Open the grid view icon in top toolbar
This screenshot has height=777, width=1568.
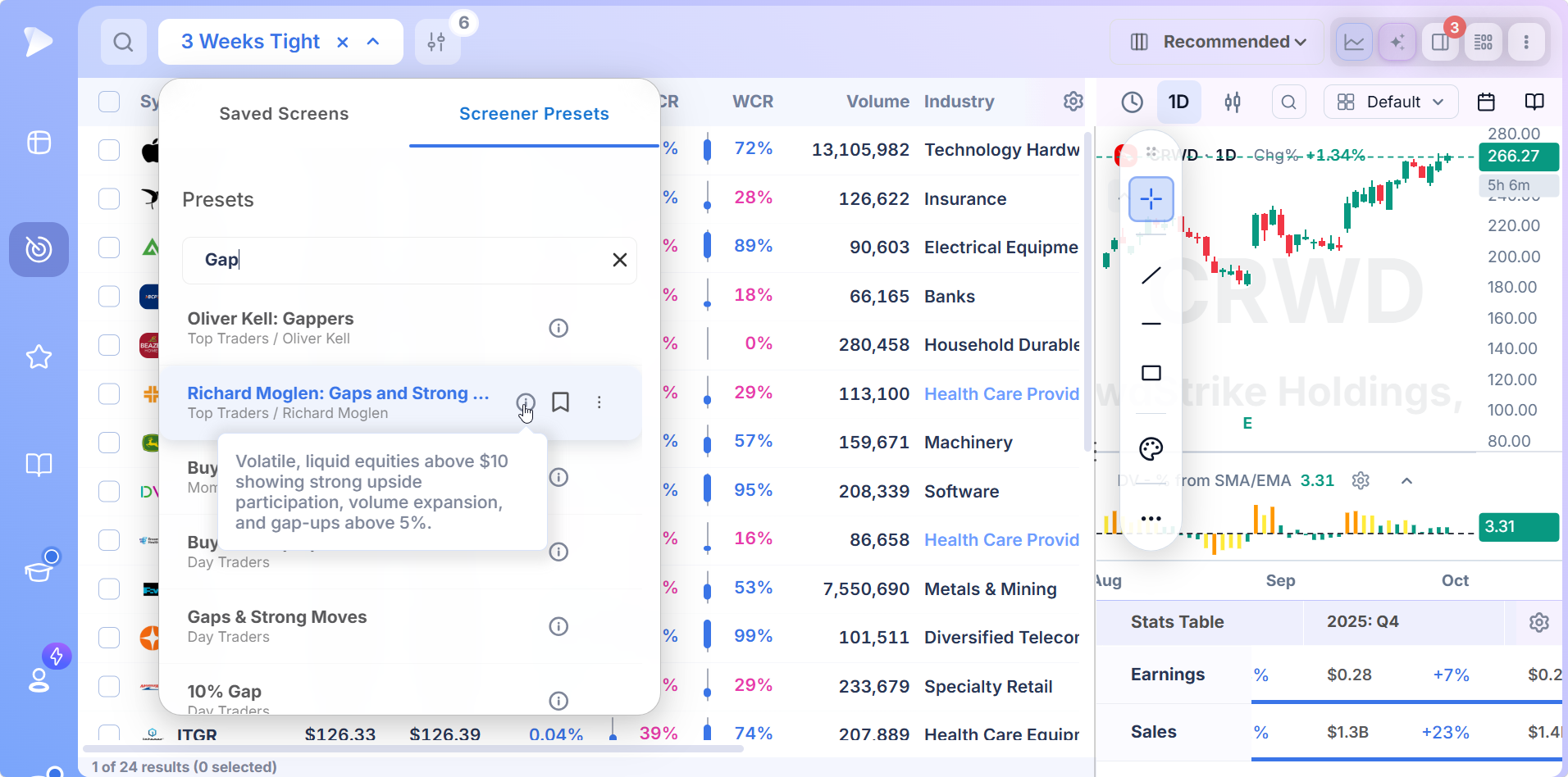click(1484, 42)
